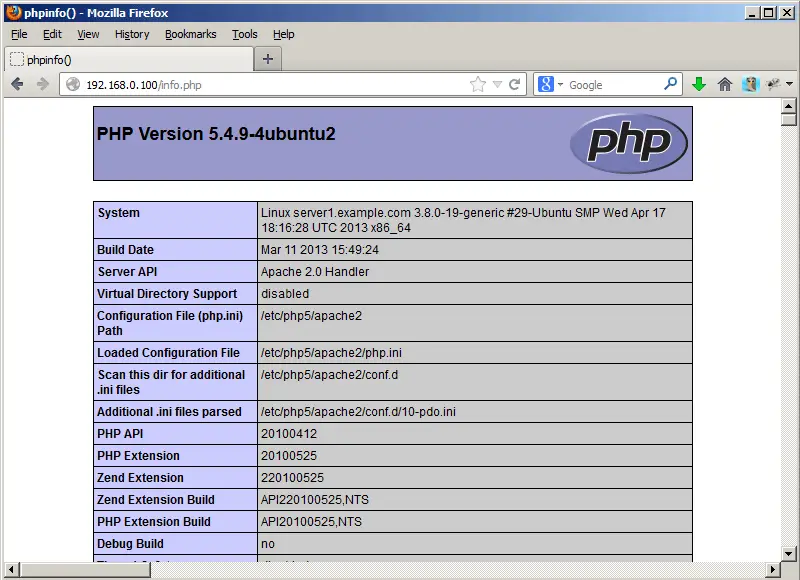The image size is (800, 580).
Task: Click the 'Apache 2.0 Handler' value
Action: click(x=315, y=271)
